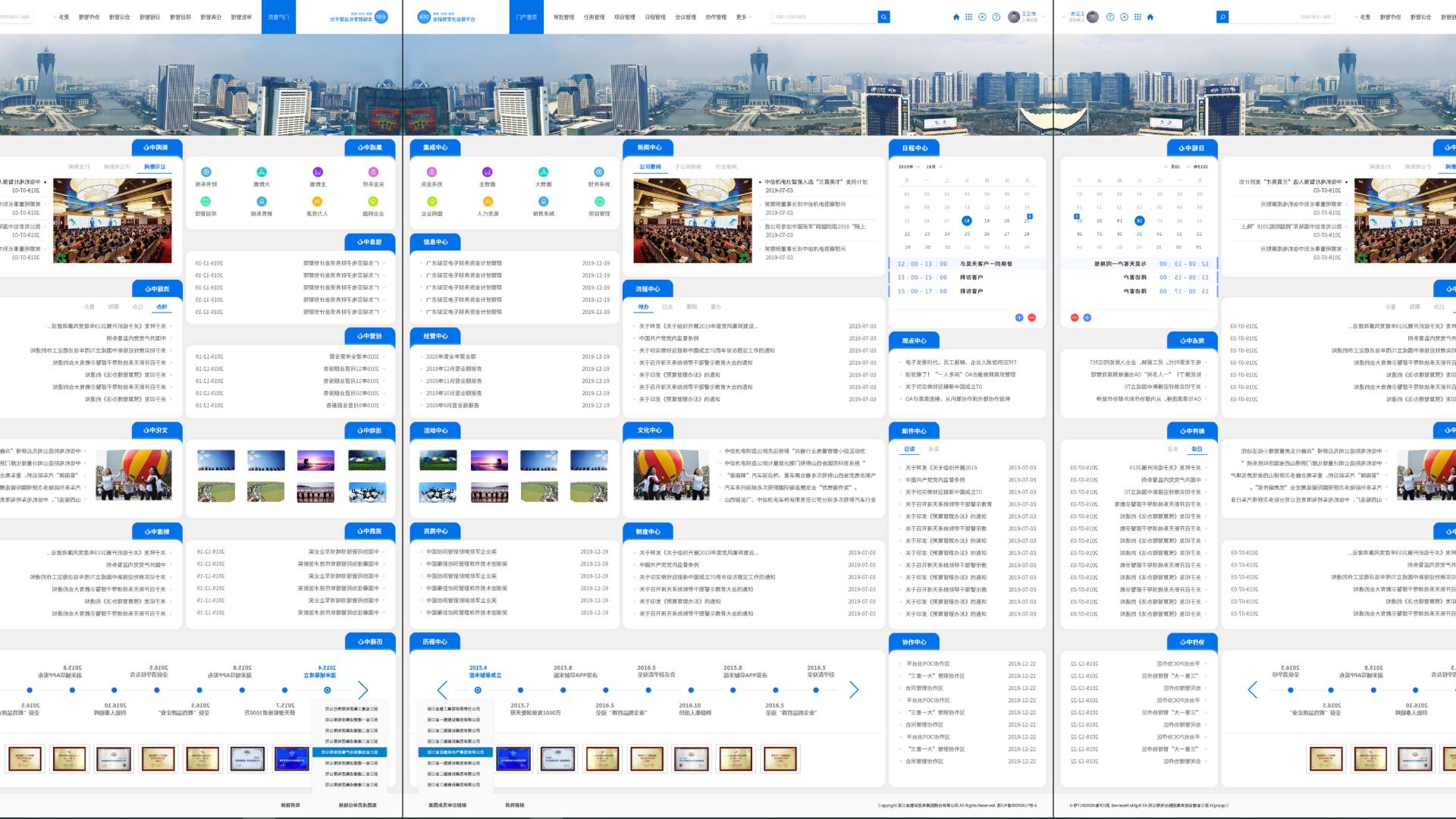Click user avatar in center page header
The image size is (1456, 819).
1014,17
